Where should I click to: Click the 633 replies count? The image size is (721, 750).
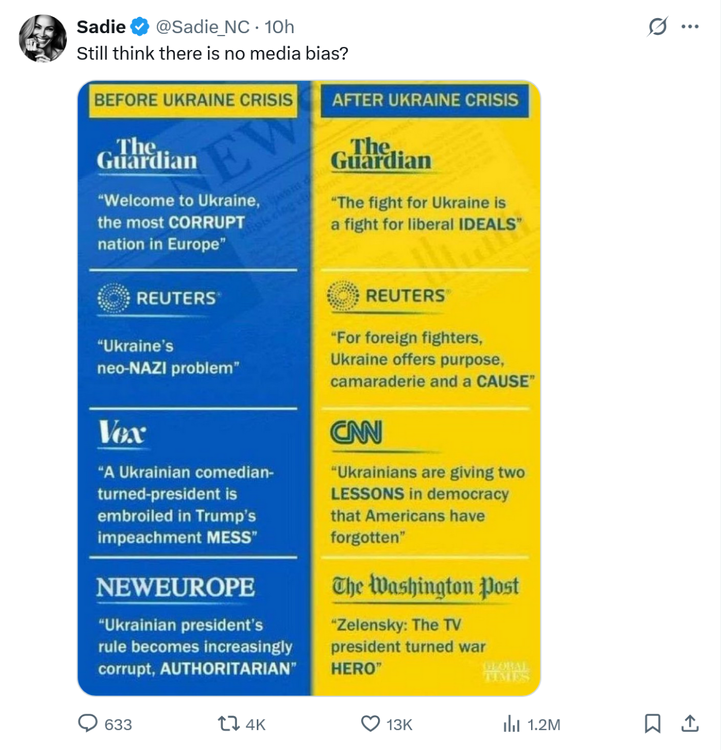coord(118,724)
